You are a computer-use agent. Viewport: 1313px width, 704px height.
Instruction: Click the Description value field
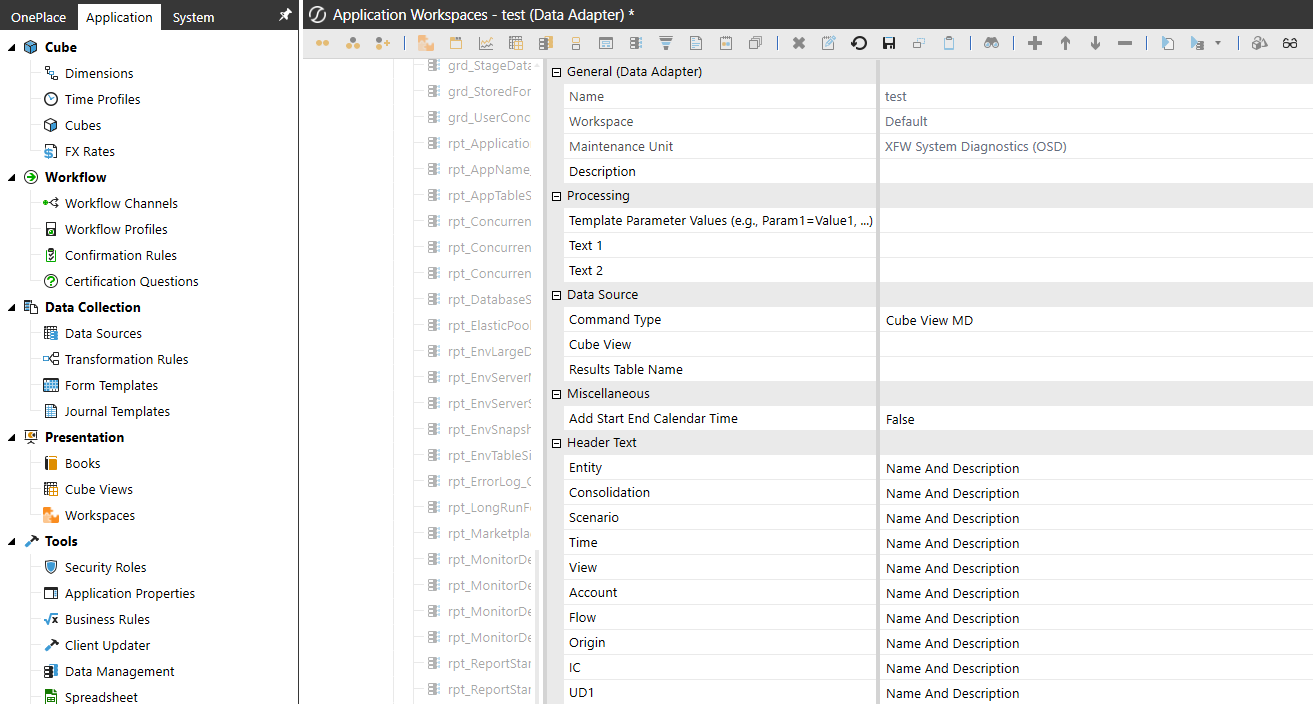(1095, 171)
